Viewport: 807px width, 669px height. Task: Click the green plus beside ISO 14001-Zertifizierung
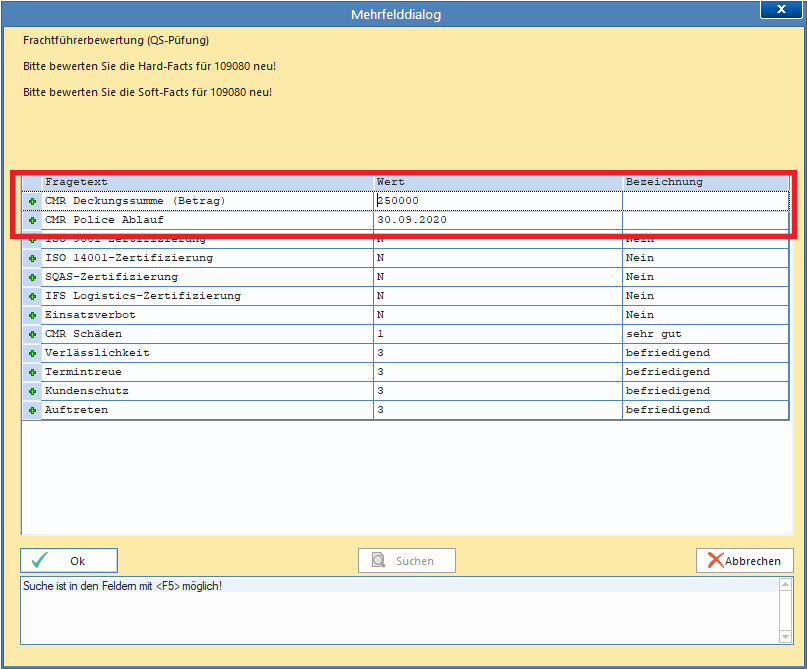coord(32,258)
